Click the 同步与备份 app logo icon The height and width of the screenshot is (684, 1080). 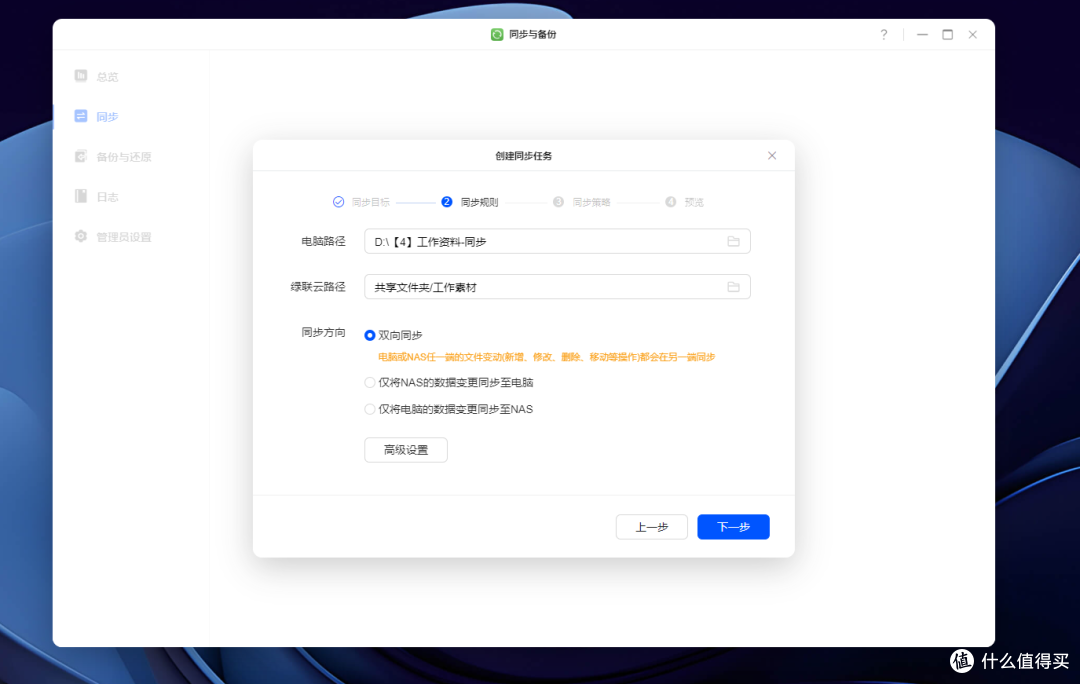497,34
